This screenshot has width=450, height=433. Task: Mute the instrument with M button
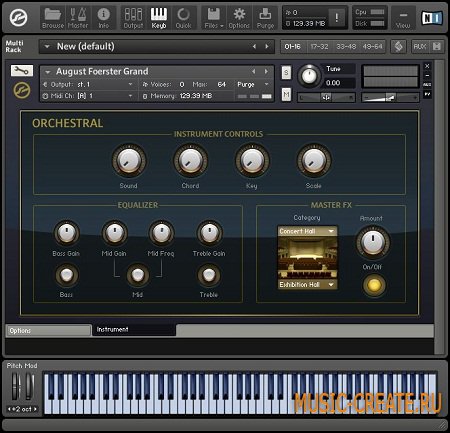point(286,95)
